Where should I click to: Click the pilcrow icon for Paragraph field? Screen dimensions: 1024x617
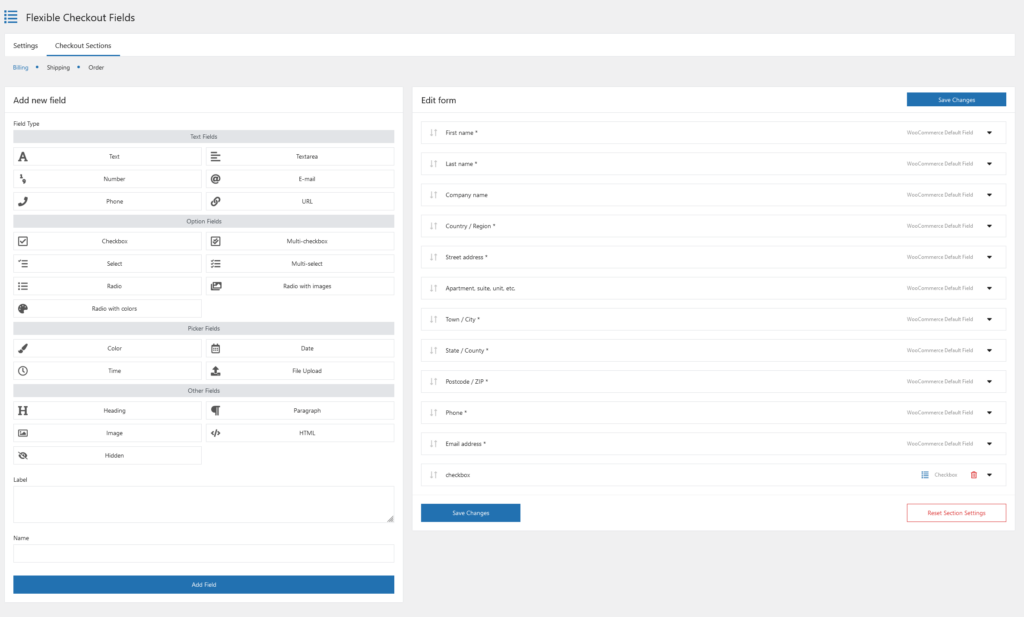pos(216,411)
